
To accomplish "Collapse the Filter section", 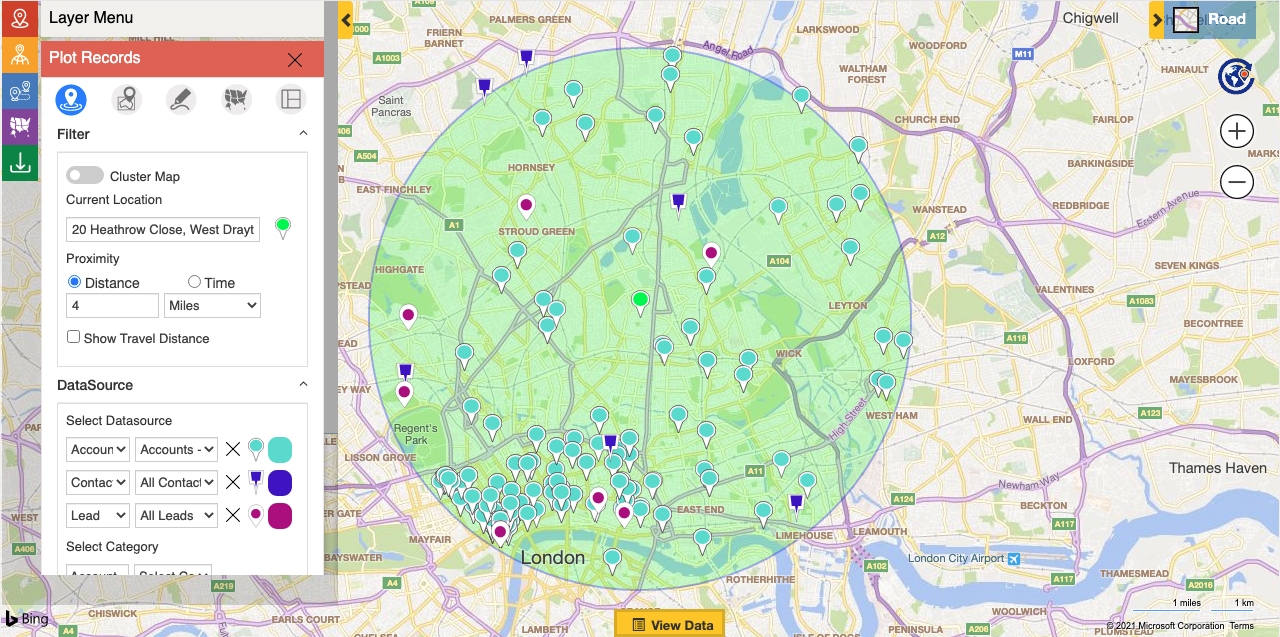I will coord(303,134).
